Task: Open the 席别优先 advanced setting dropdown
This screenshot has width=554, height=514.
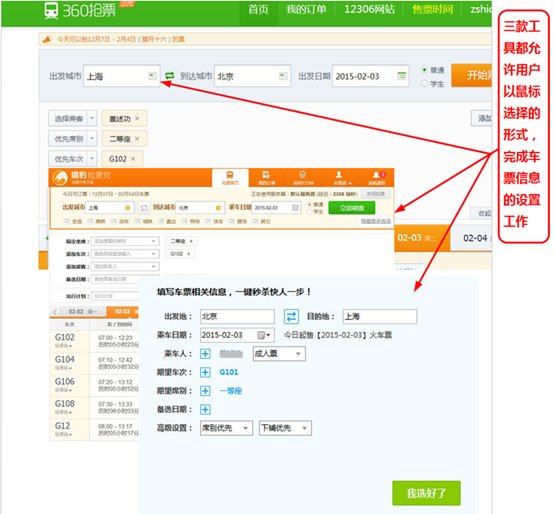Action: pos(226,428)
